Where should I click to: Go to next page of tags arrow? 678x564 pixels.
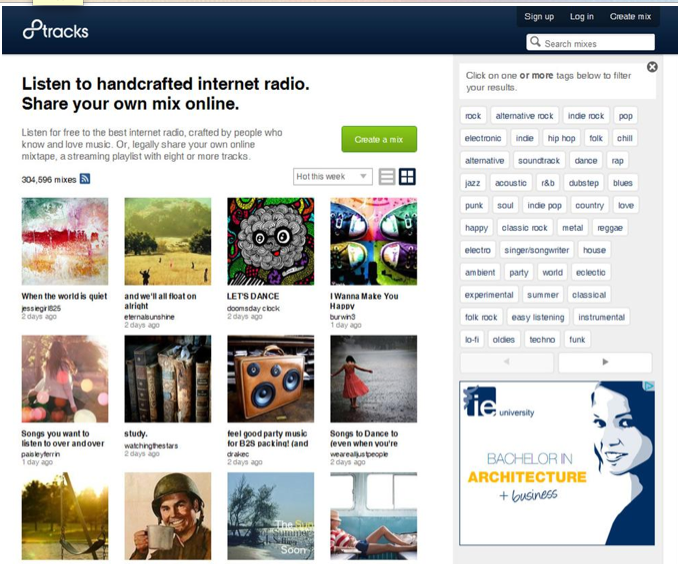click(x=605, y=362)
